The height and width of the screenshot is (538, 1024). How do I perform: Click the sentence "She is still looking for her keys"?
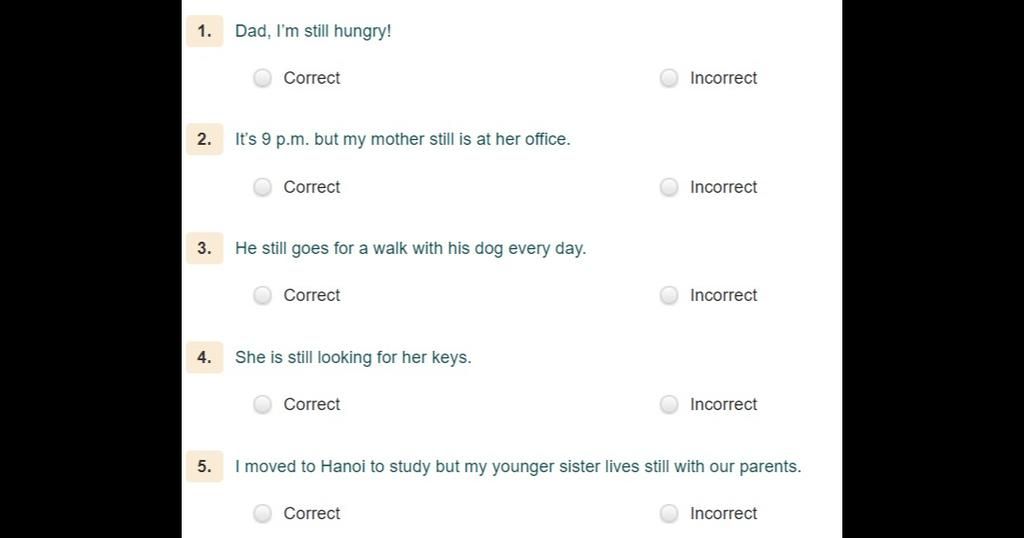pos(353,358)
